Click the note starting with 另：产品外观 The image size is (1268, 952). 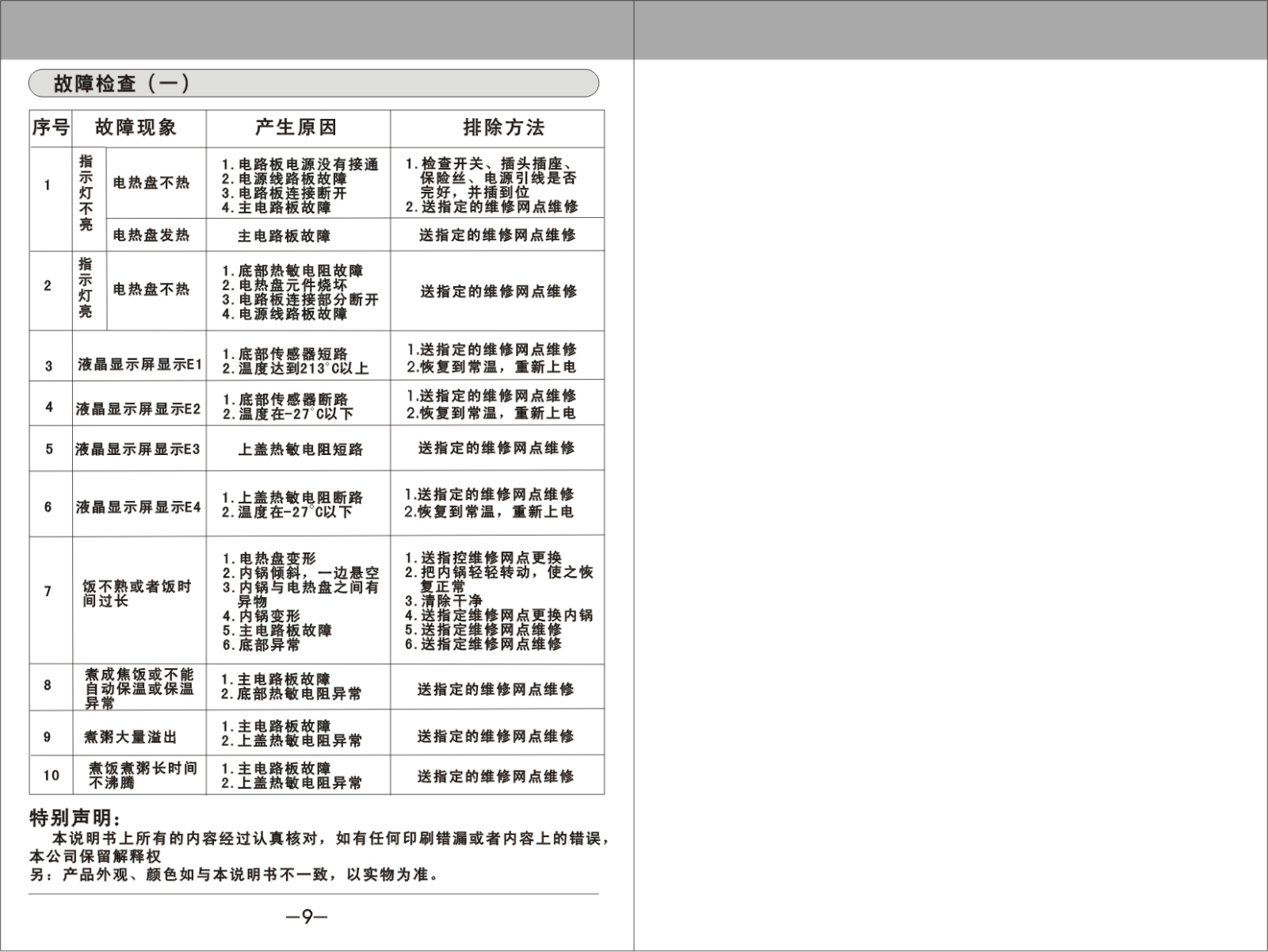click(x=235, y=875)
